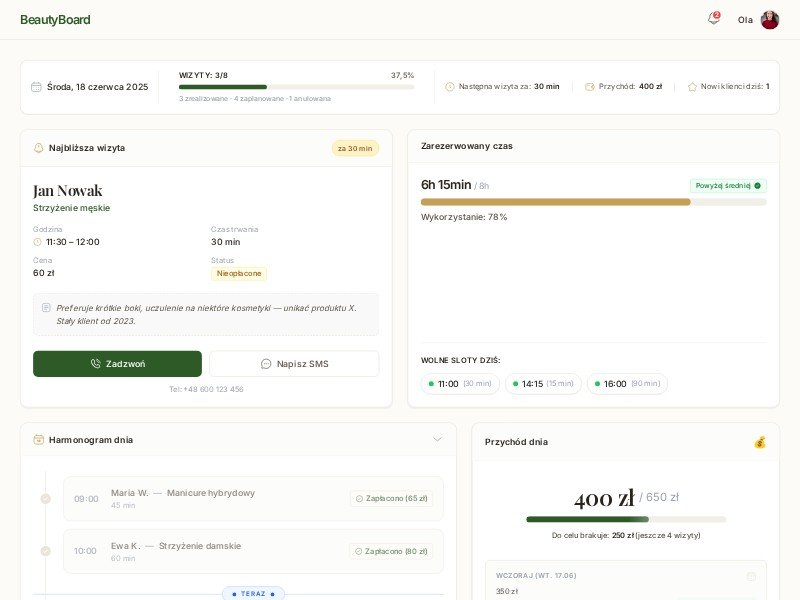The height and width of the screenshot is (600, 800).
Task: Click the money bag icon in Przychód dnia
Action: (759, 442)
